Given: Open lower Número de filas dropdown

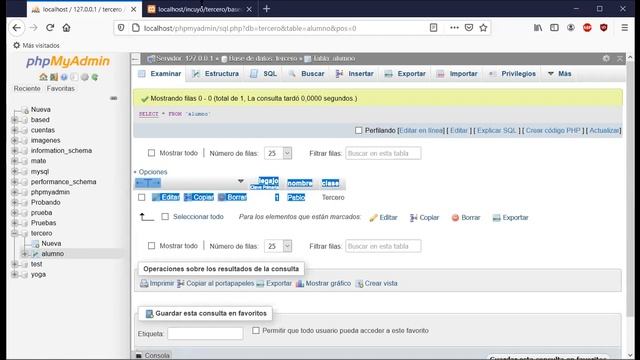Looking at the screenshot, I should (x=278, y=246).
